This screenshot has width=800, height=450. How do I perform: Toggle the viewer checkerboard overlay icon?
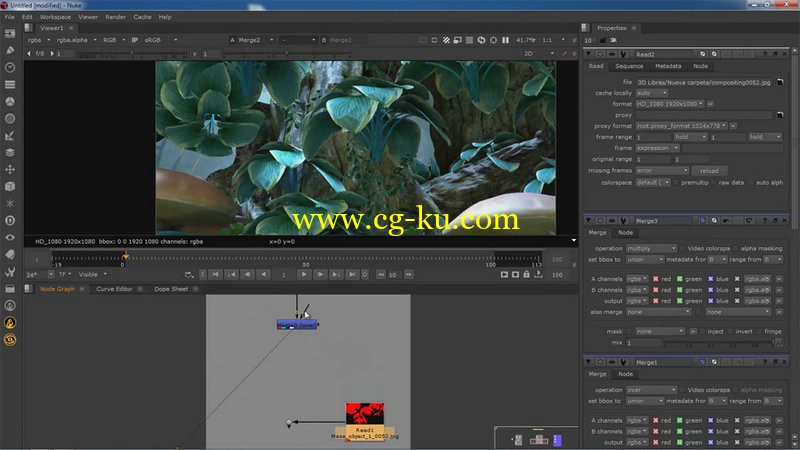(x=469, y=40)
